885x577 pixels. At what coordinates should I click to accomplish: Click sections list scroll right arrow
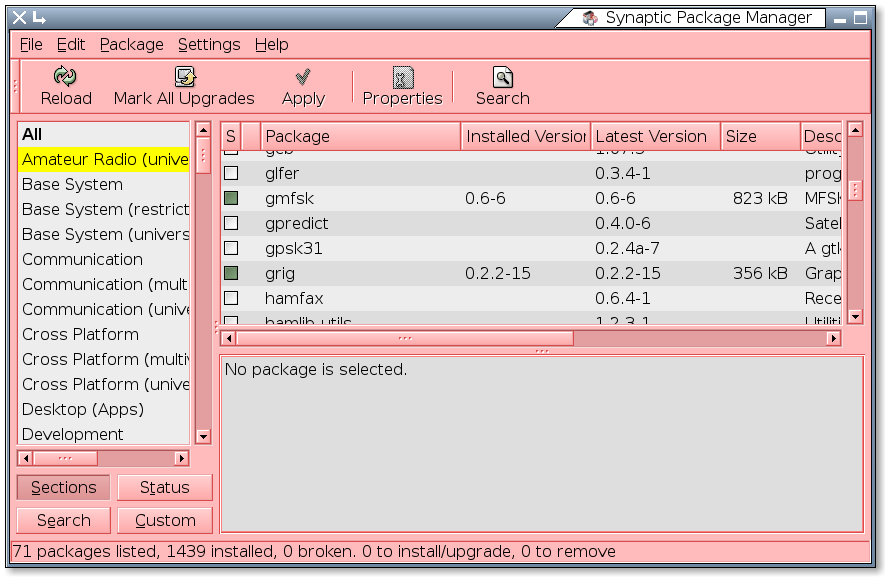coord(181,458)
